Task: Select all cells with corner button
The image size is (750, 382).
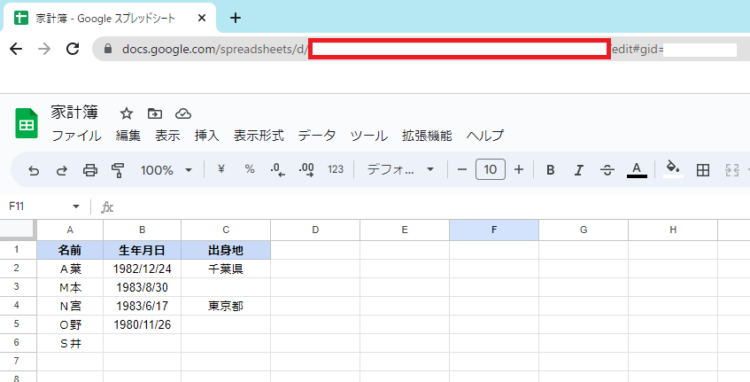Action: pyautogui.click(x=18, y=229)
